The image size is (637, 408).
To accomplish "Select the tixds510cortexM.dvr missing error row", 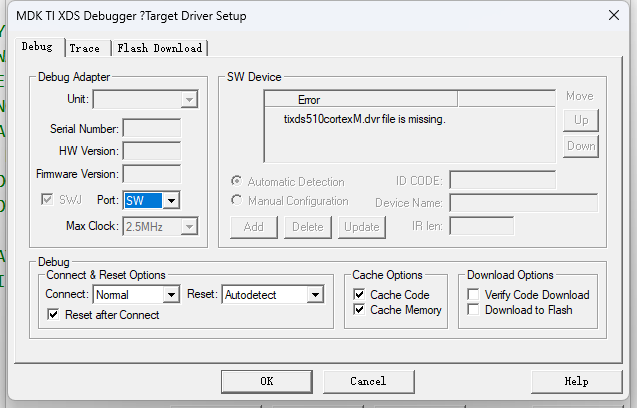I will (x=364, y=119).
